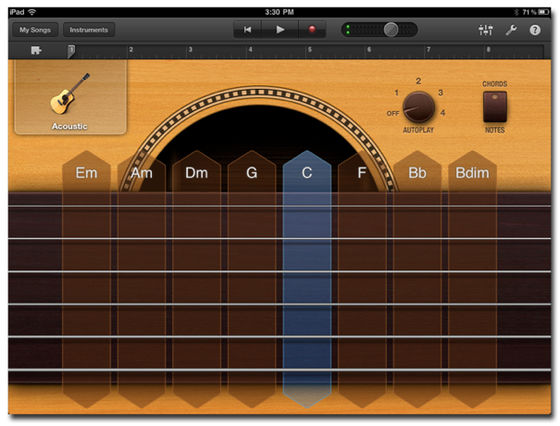This screenshot has width=560, height=426.
Task: Toggle the Chords/Notes switch
Action: pos(495,106)
